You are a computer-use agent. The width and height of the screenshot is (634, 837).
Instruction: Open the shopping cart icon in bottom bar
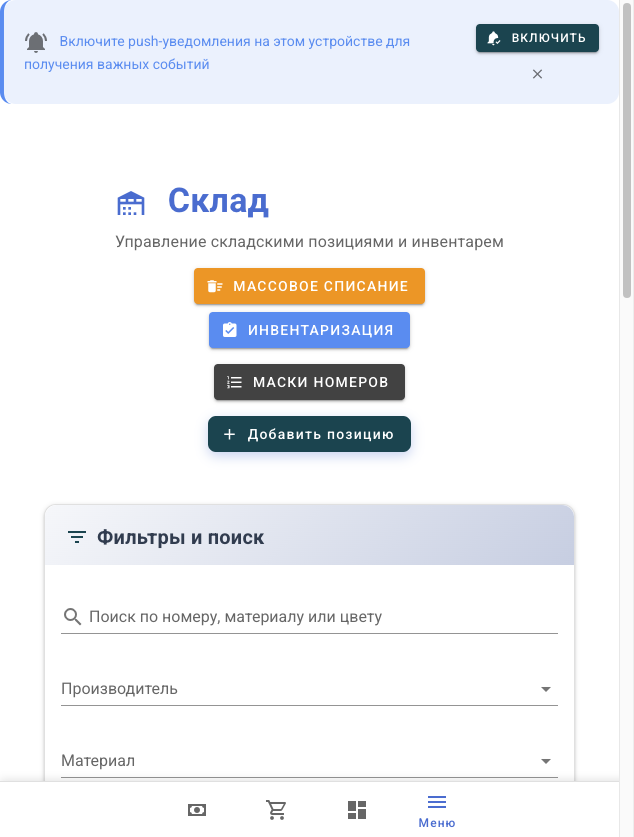(x=277, y=810)
